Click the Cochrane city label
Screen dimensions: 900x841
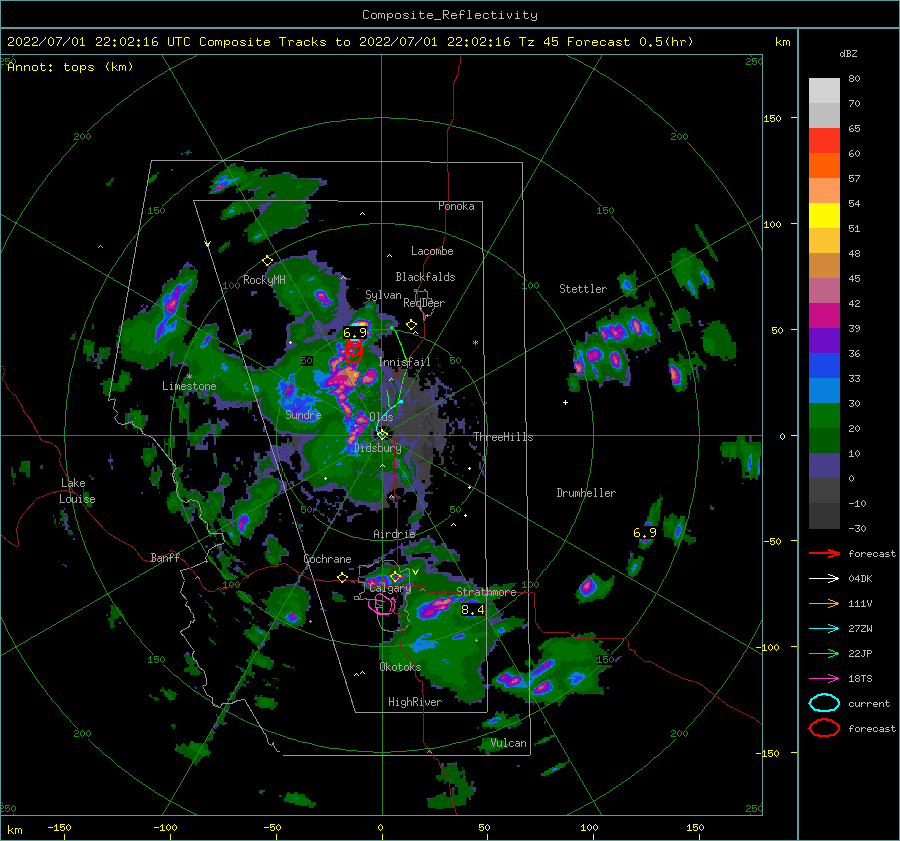coord(327,559)
